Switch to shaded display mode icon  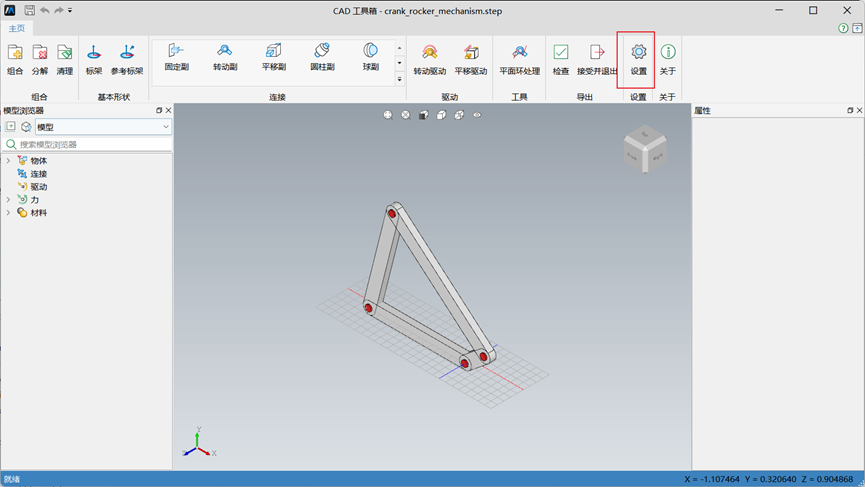coord(424,115)
